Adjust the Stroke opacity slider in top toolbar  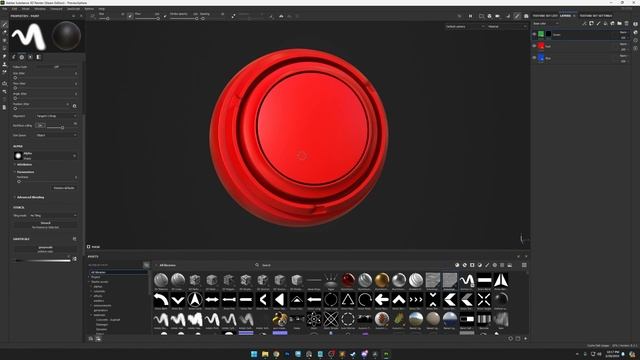(184, 18)
